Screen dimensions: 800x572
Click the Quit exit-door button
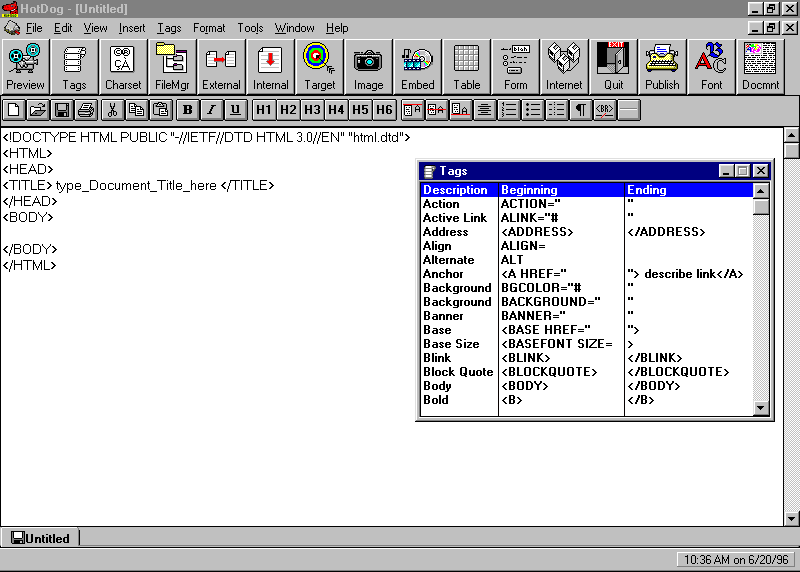pos(613,67)
